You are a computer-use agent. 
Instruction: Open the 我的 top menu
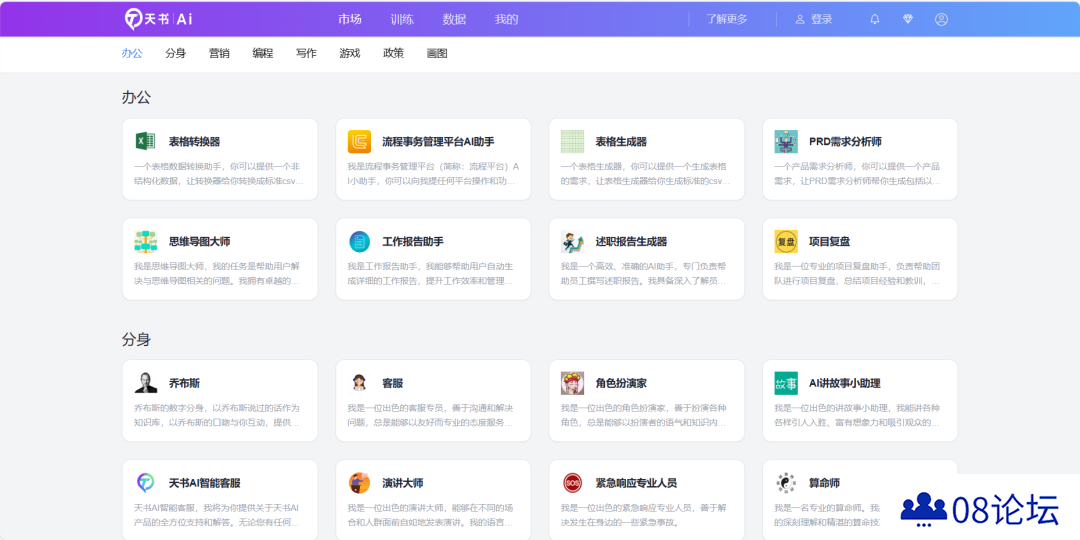(x=506, y=19)
